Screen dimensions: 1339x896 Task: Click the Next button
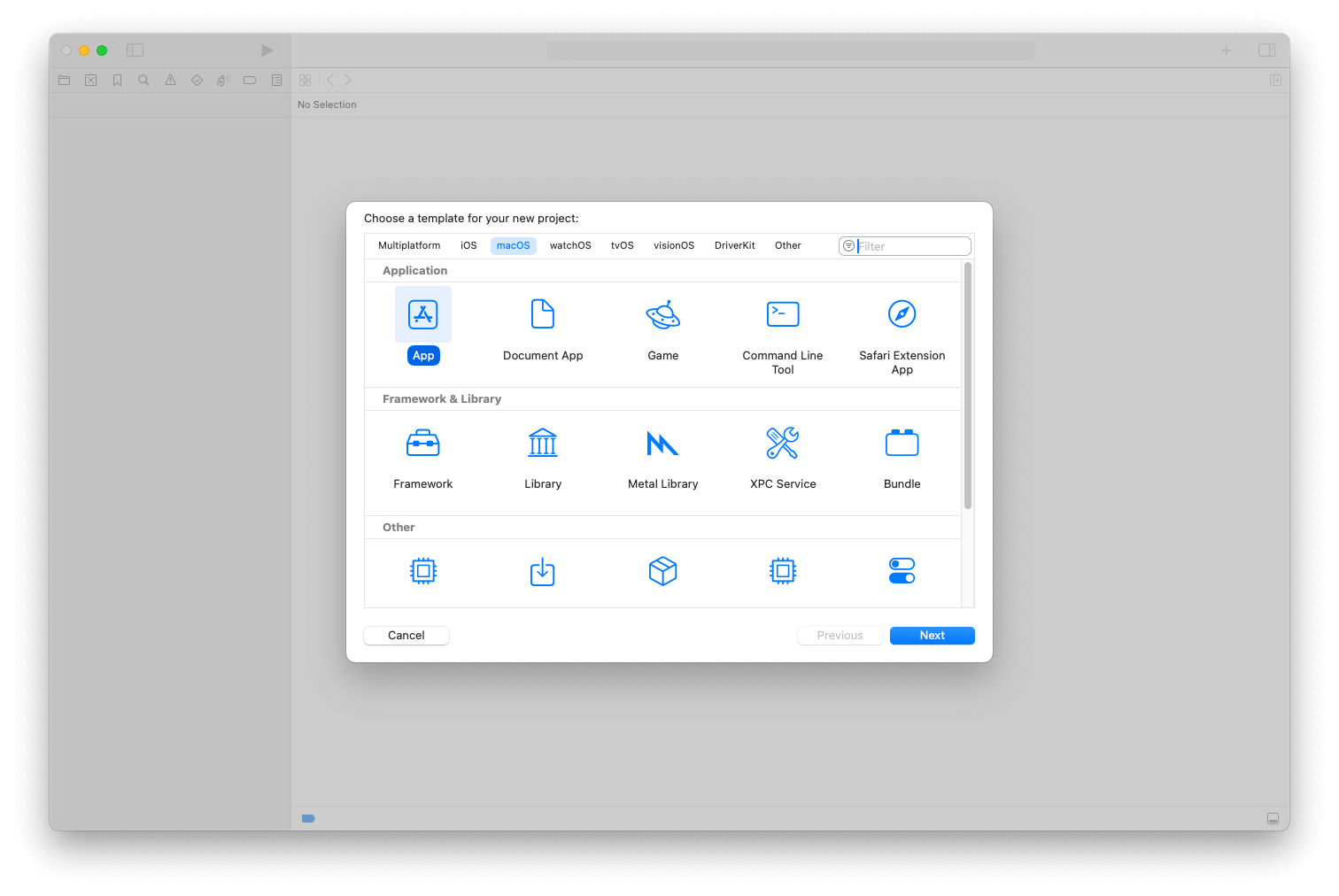tap(933, 635)
